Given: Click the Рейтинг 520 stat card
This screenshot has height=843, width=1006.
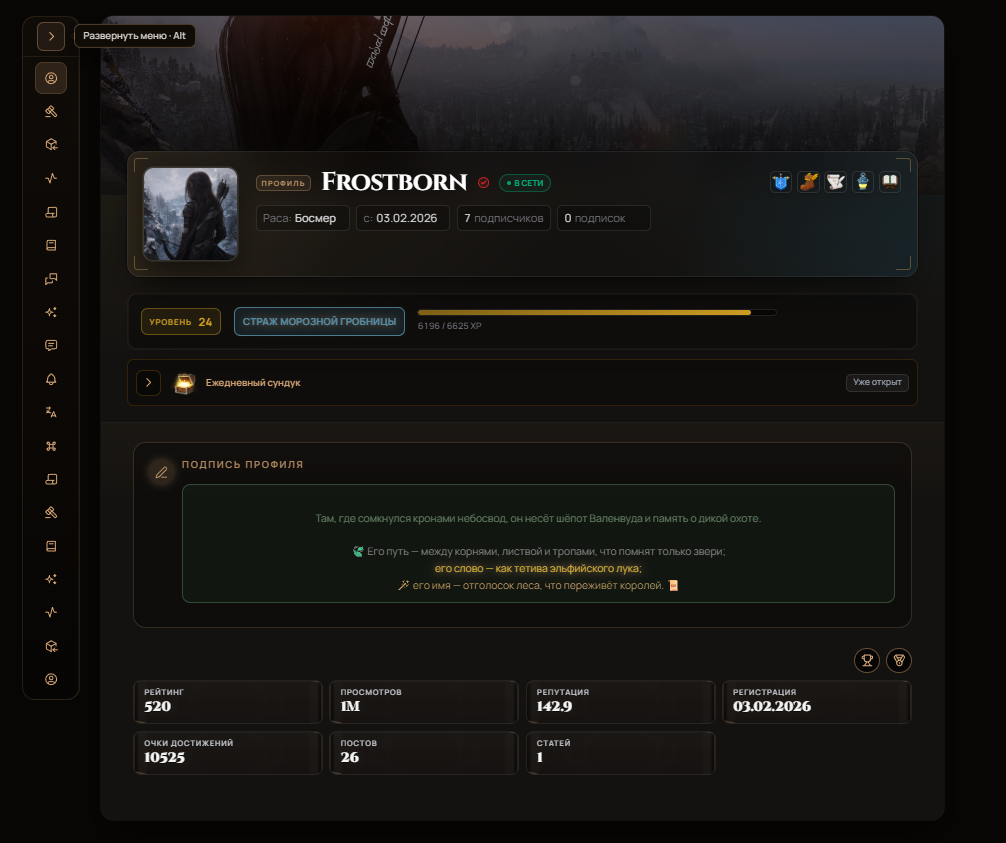Looking at the screenshot, I should [227, 702].
